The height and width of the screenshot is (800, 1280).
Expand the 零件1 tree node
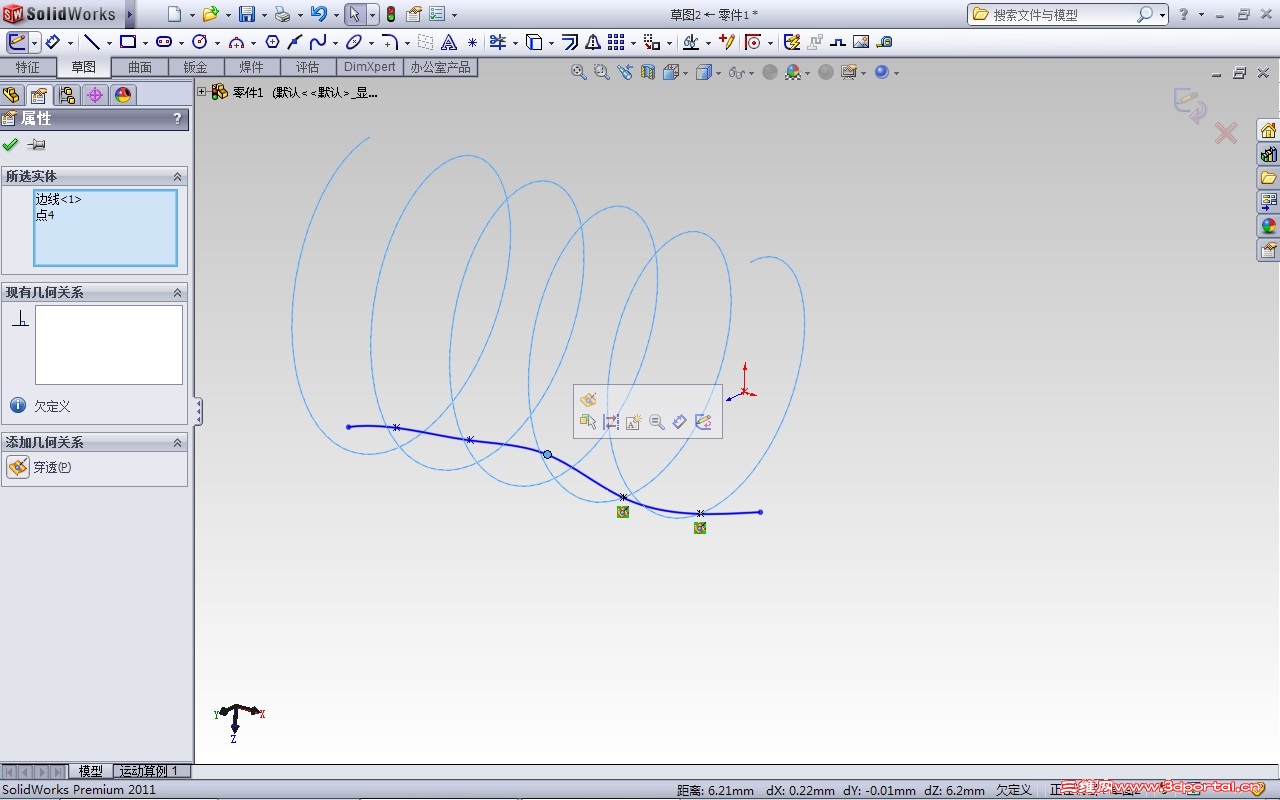pyautogui.click(x=202, y=92)
